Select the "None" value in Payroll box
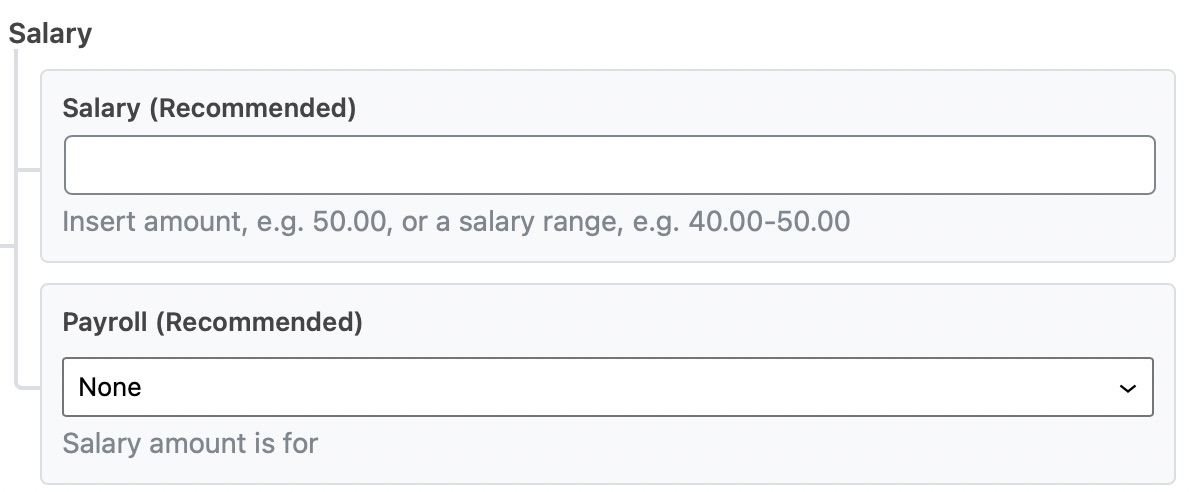 pos(110,387)
